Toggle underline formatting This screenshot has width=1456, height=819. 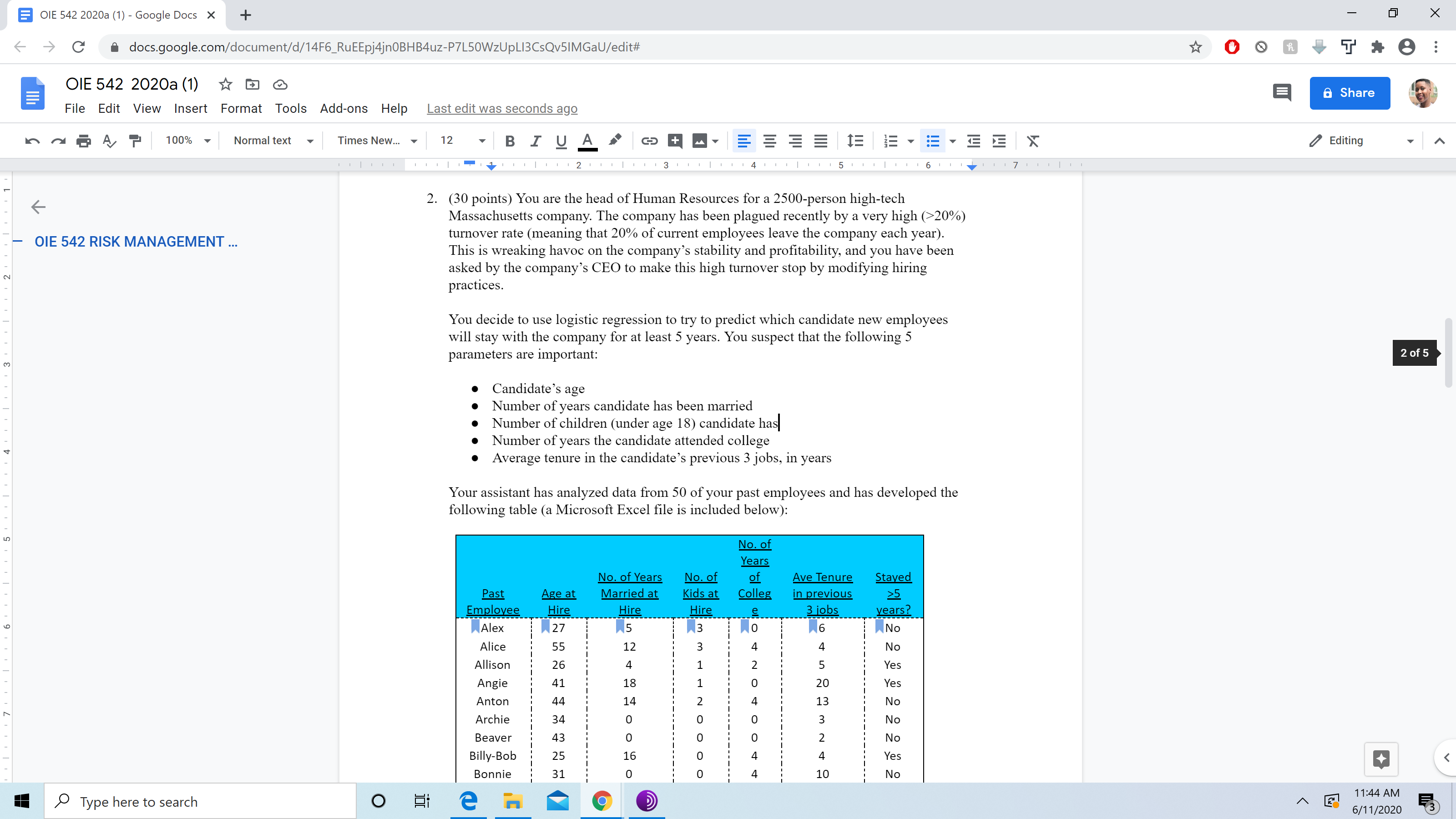tap(561, 141)
